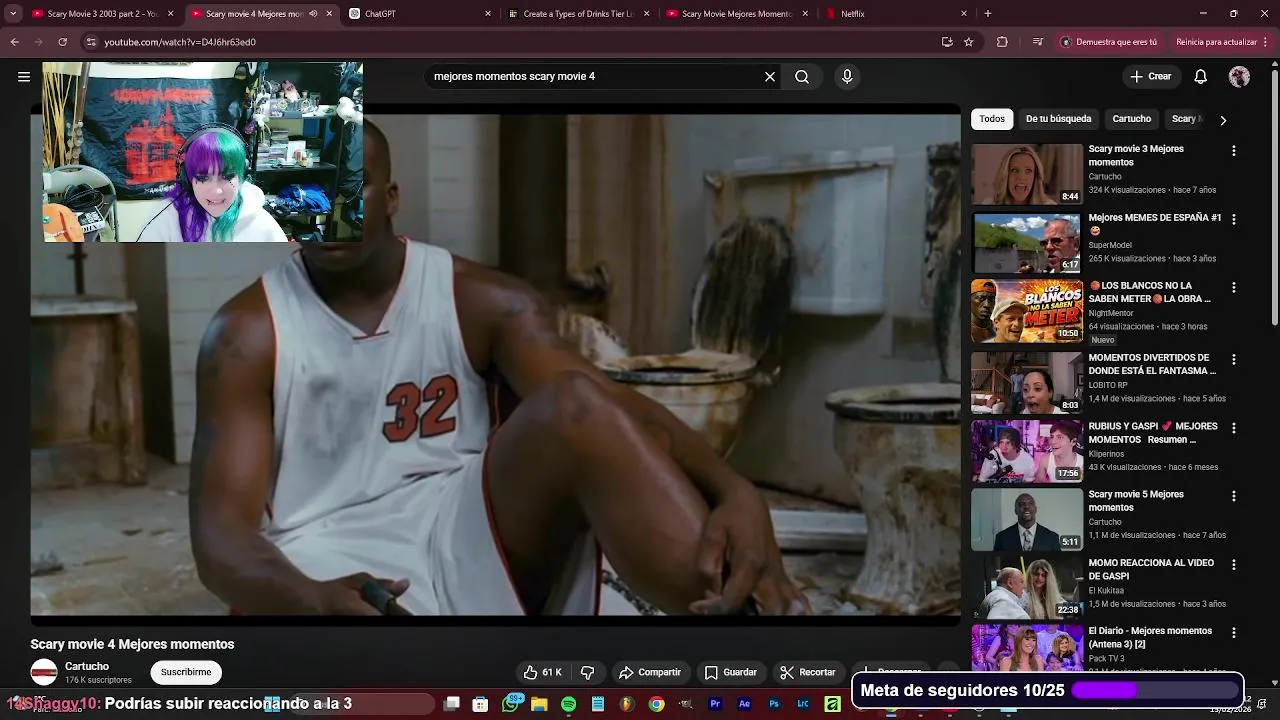Open the install app icon in address bar
The image size is (1280, 720).
click(x=947, y=42)
